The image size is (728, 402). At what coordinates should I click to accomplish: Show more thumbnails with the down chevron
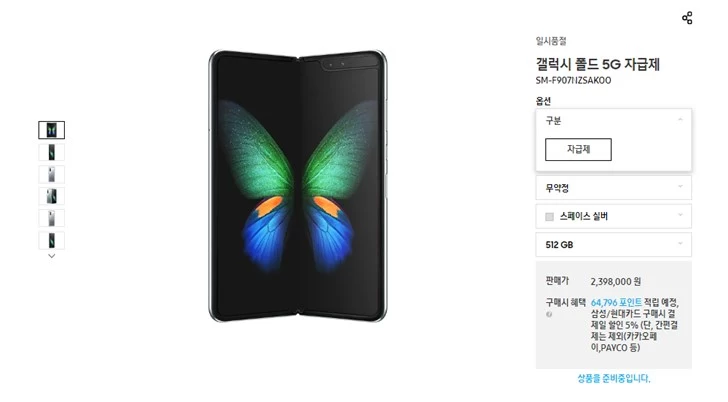52,256
